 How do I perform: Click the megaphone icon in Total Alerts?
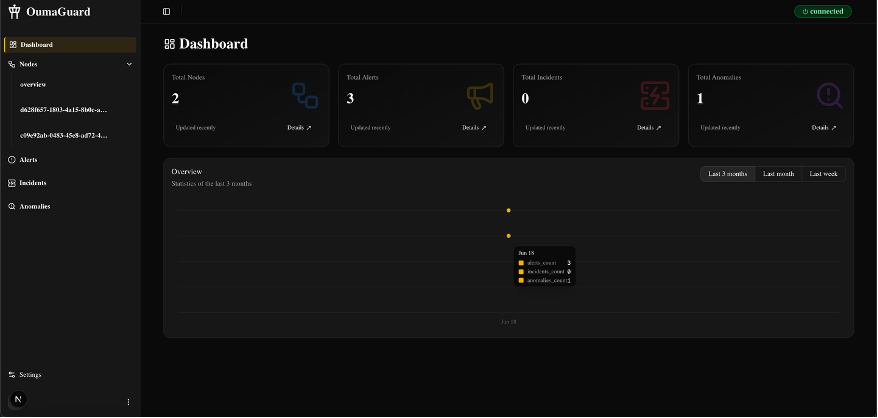480,96
